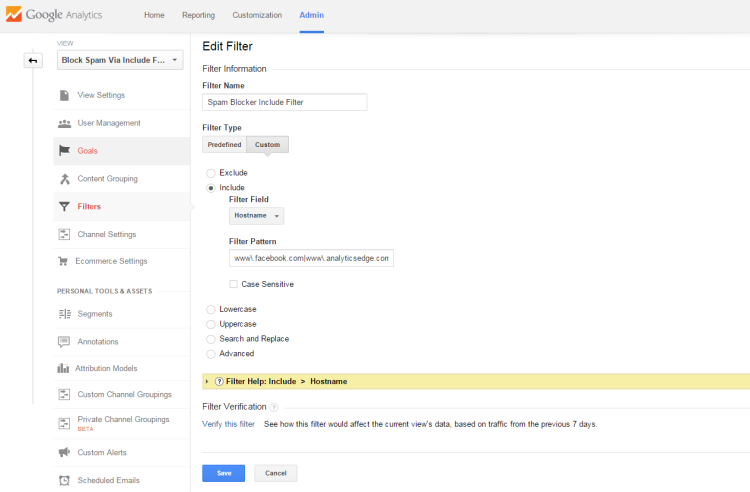
Task: Click the Filter Verification help question icon
Action: click(274, 407)
